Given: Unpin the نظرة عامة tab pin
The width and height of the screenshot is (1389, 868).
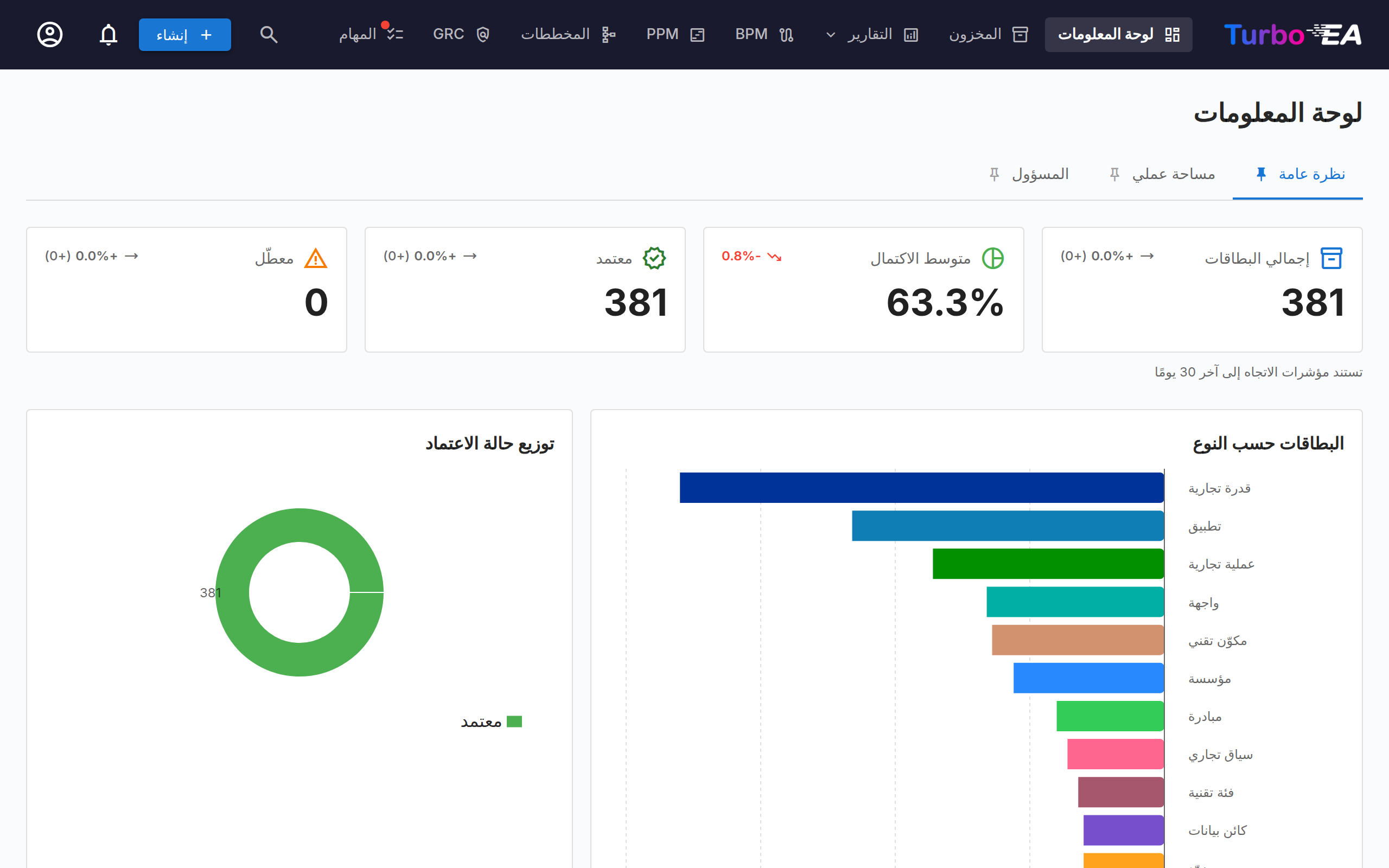Looking at the screenshot, I should (x=1261, y=174).
